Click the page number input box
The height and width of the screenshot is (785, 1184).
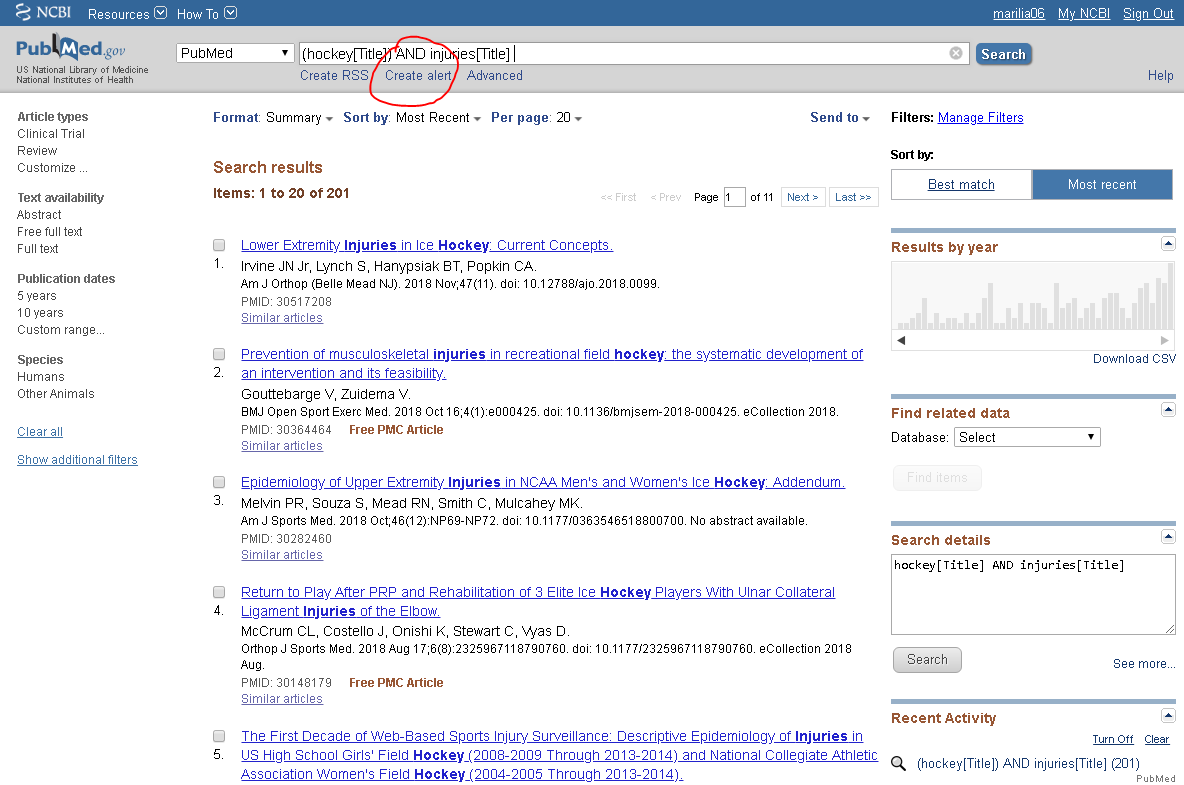click(734, 197)
